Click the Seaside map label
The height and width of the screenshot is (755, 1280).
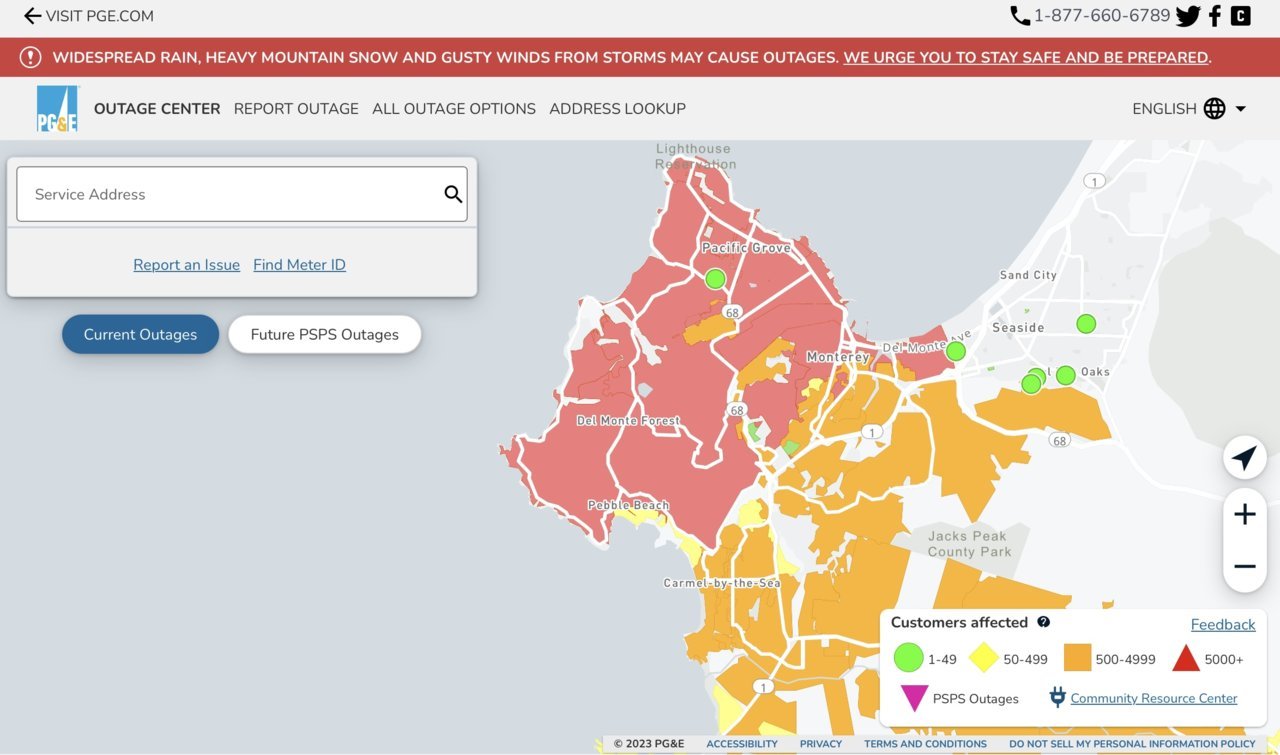point(1018,328)
